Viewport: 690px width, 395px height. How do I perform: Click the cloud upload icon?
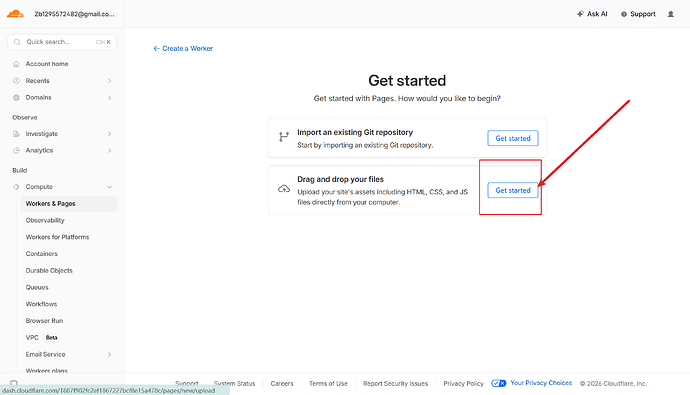[x=284, y=189]
